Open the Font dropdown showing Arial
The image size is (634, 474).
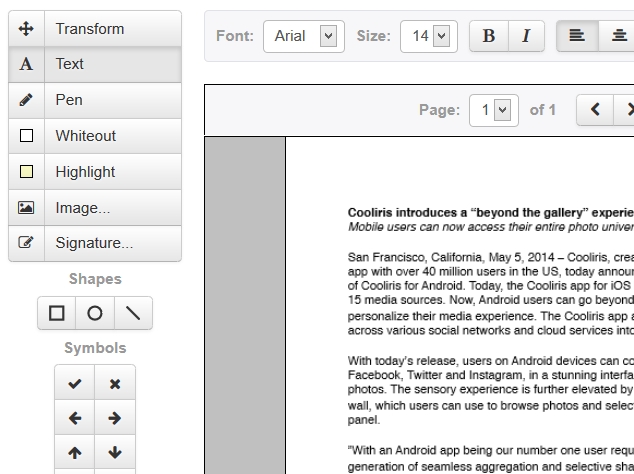304,36
